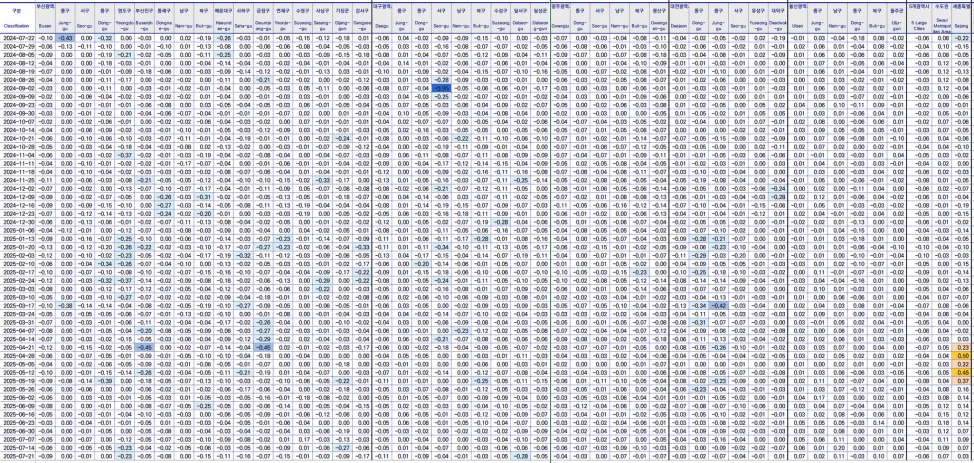Click the date cell 2025-07-21
Viewport: 974px width, 463px height.
tap(16, 457)
